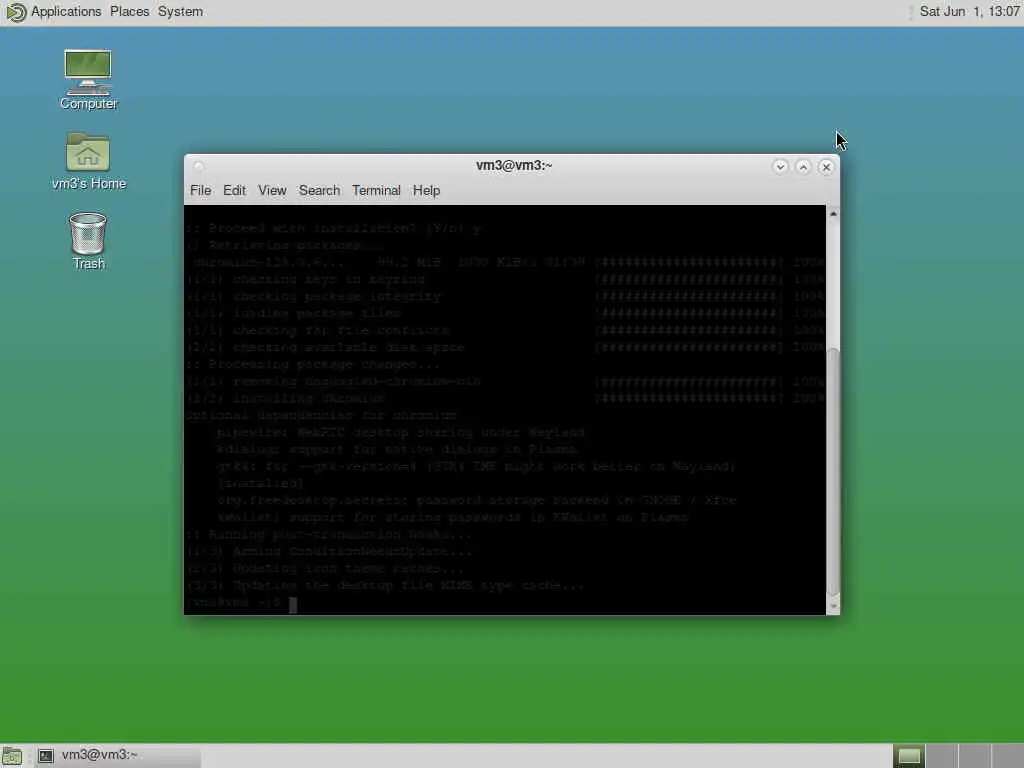Open the terminal Edit menu
The width and height of the screenshot is (1024, 768).
click(234, 190)
